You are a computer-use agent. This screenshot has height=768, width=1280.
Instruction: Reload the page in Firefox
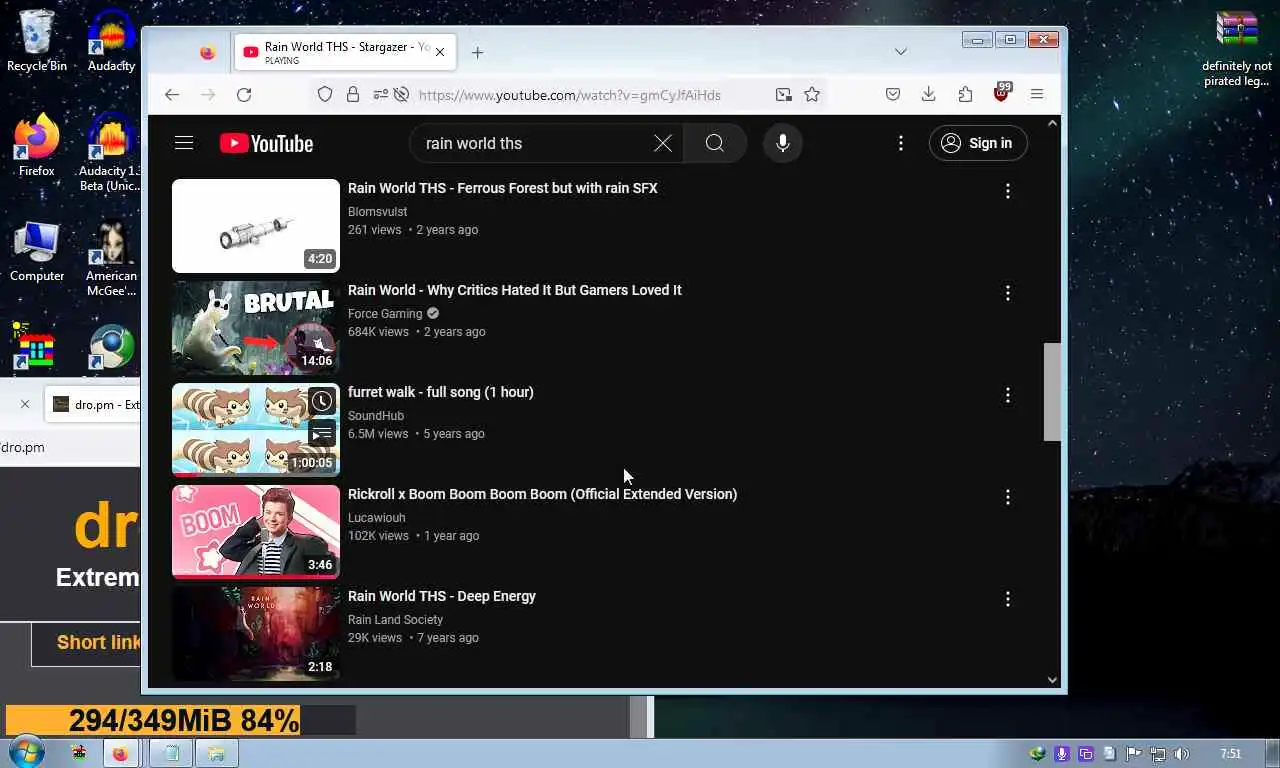(x=244, y=94)
